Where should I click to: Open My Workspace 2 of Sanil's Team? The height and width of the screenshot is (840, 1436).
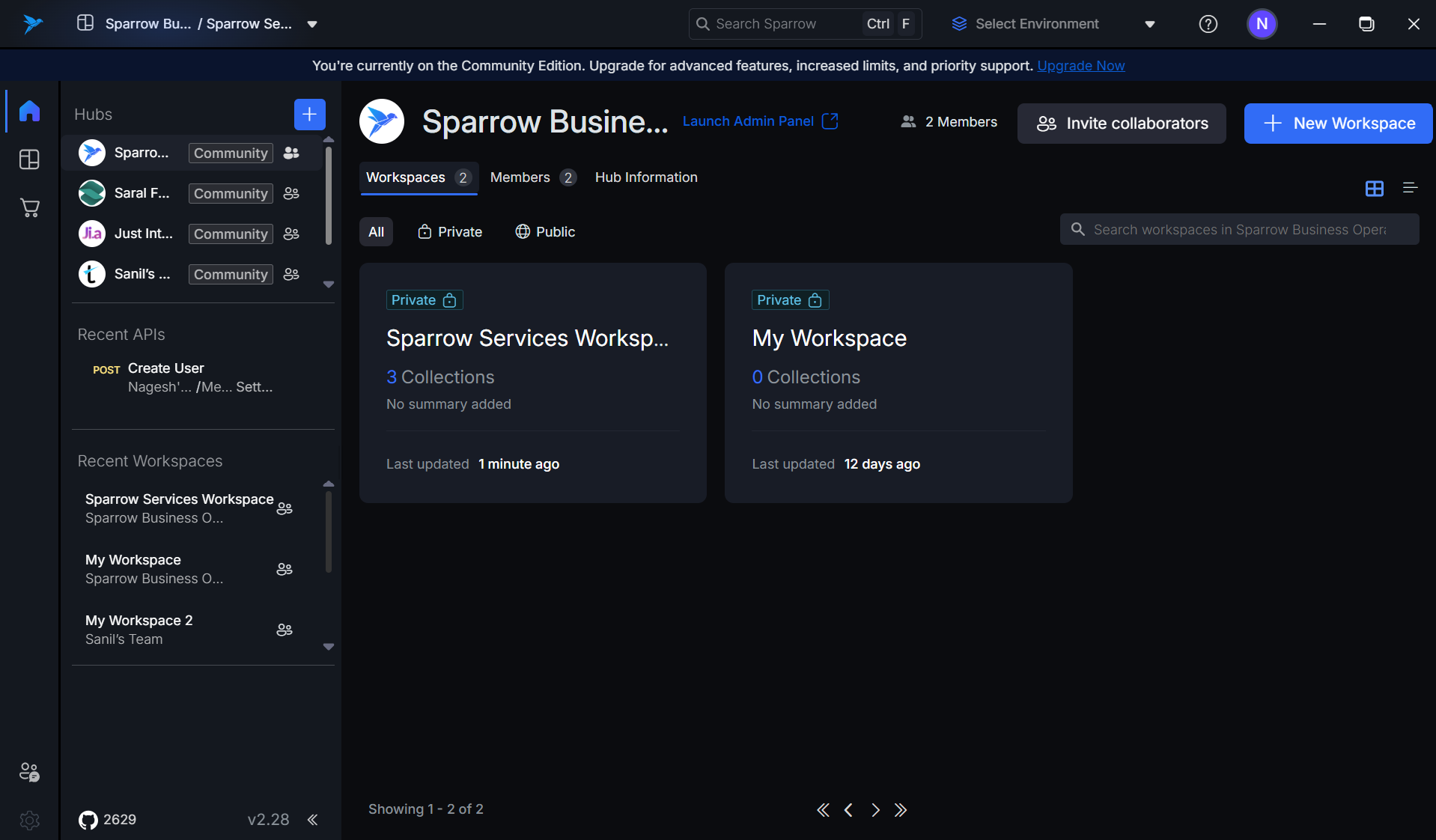191,630
